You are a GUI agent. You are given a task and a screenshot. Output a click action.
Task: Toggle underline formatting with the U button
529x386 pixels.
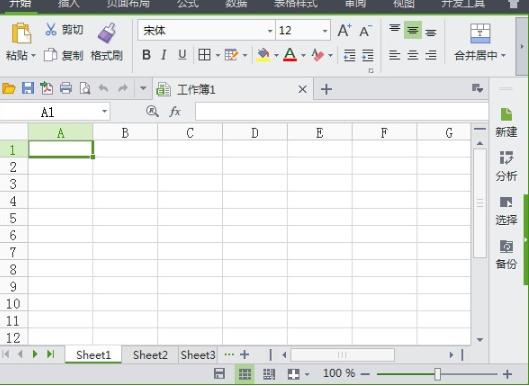coord(182,55)
